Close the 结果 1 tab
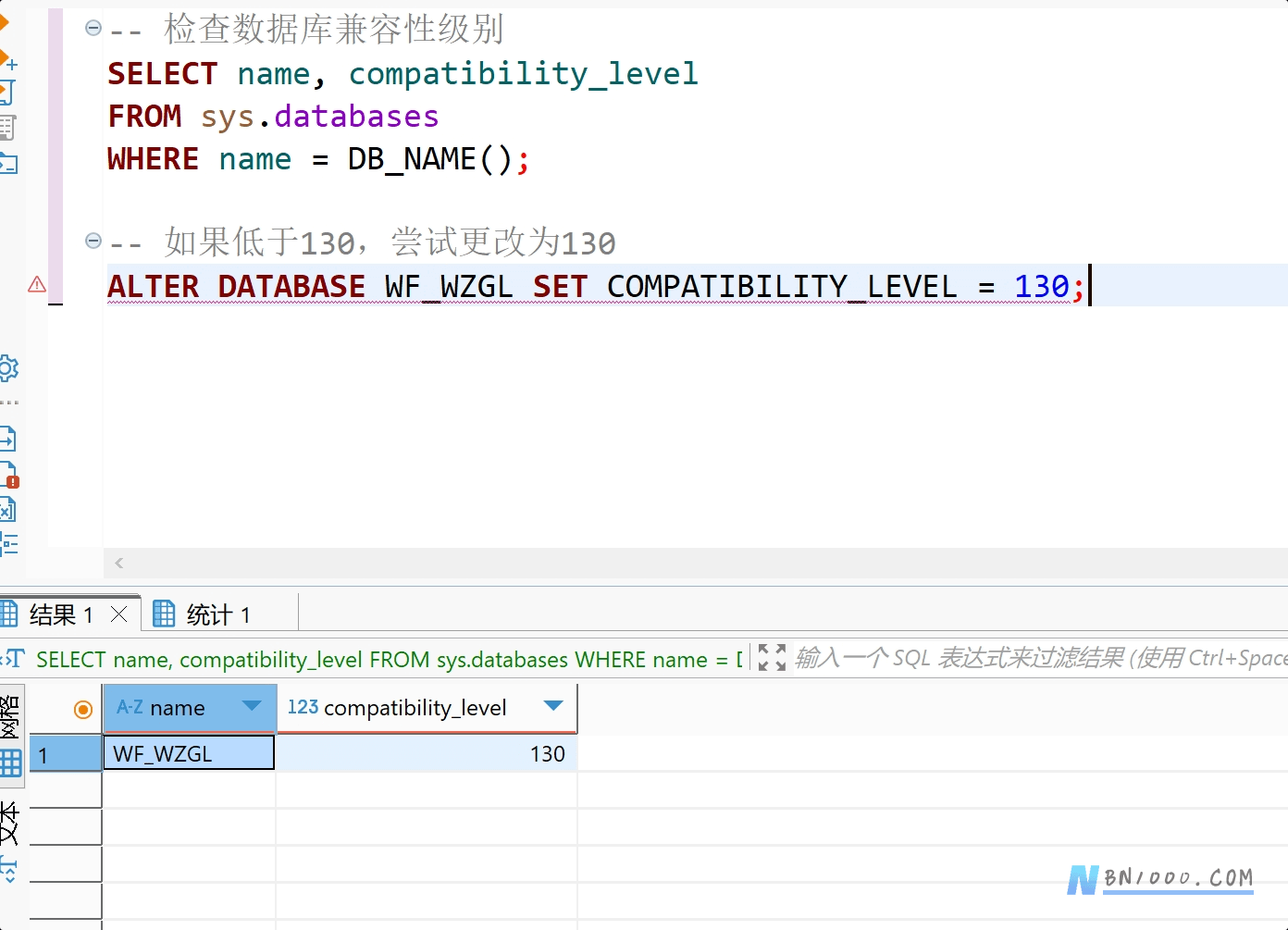 (x=118, y=614)
